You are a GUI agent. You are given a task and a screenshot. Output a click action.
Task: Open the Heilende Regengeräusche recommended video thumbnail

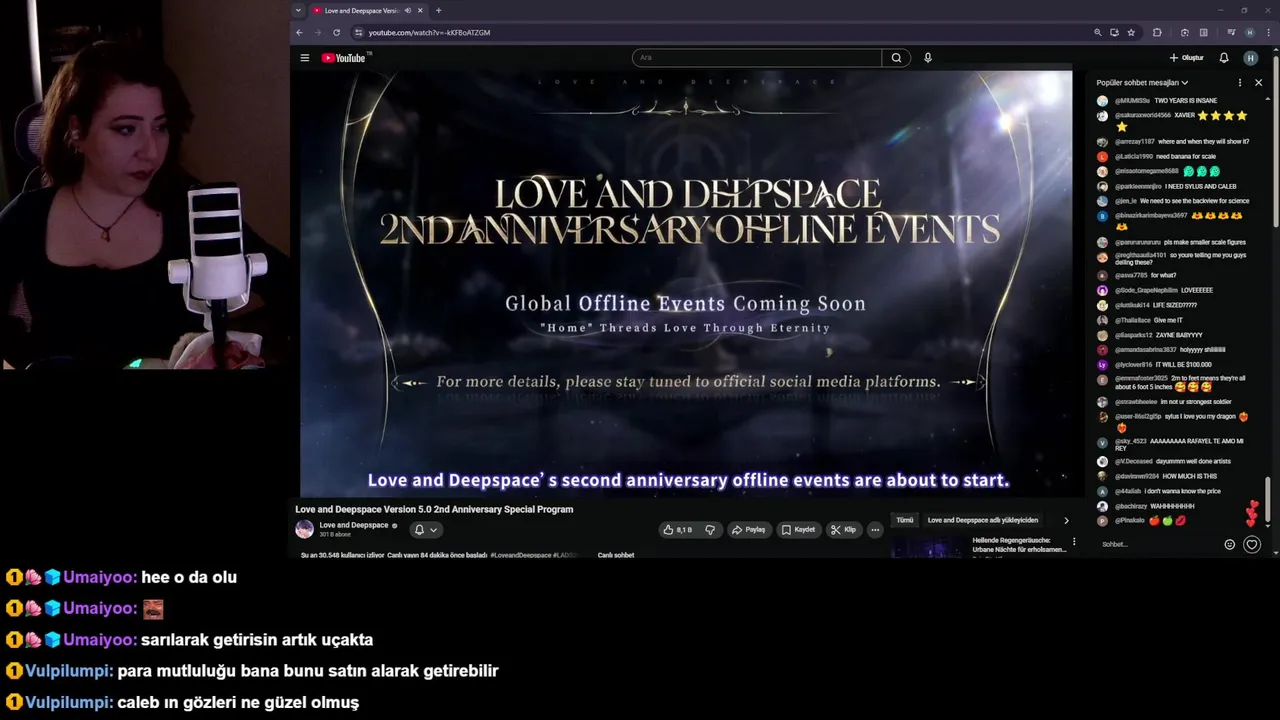tap(927, 547)
